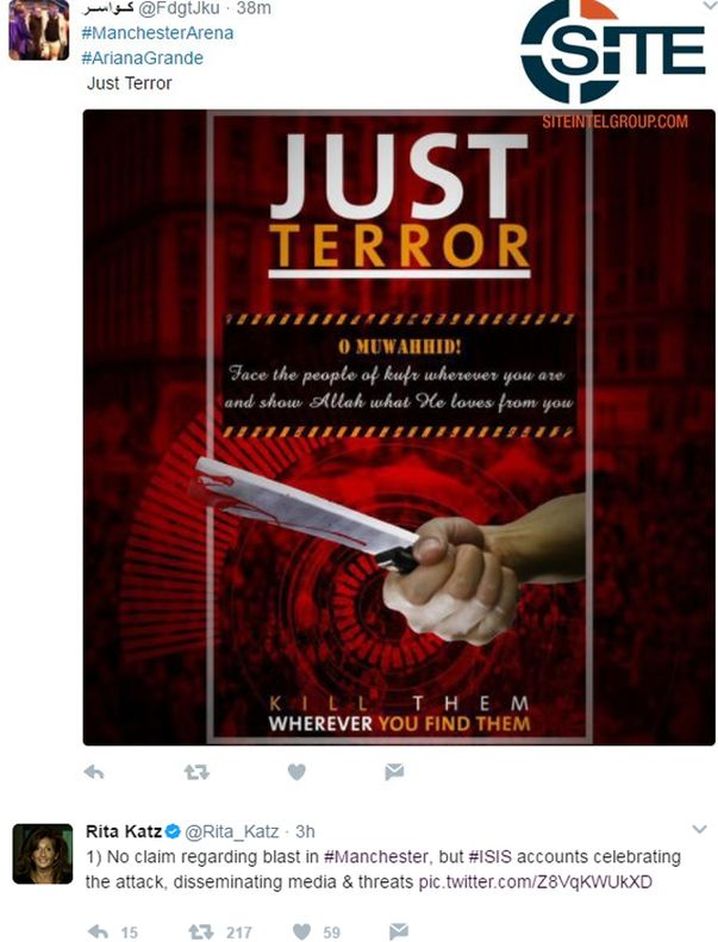
Task: Click the top tweet's profile avatar
Action: click(x=38, y=30)
